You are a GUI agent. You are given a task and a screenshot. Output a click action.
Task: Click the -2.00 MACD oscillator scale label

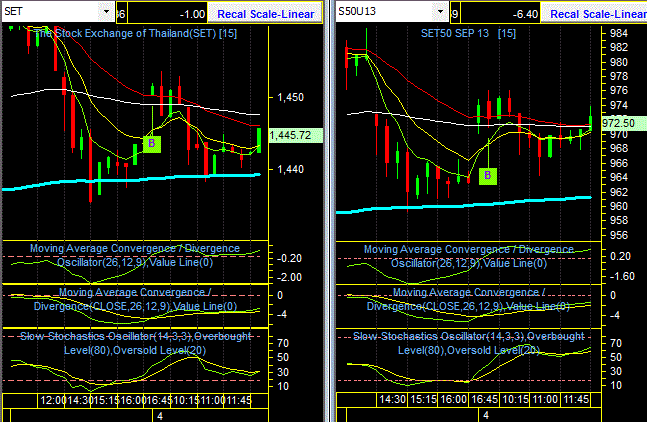(x=289, y=277)
